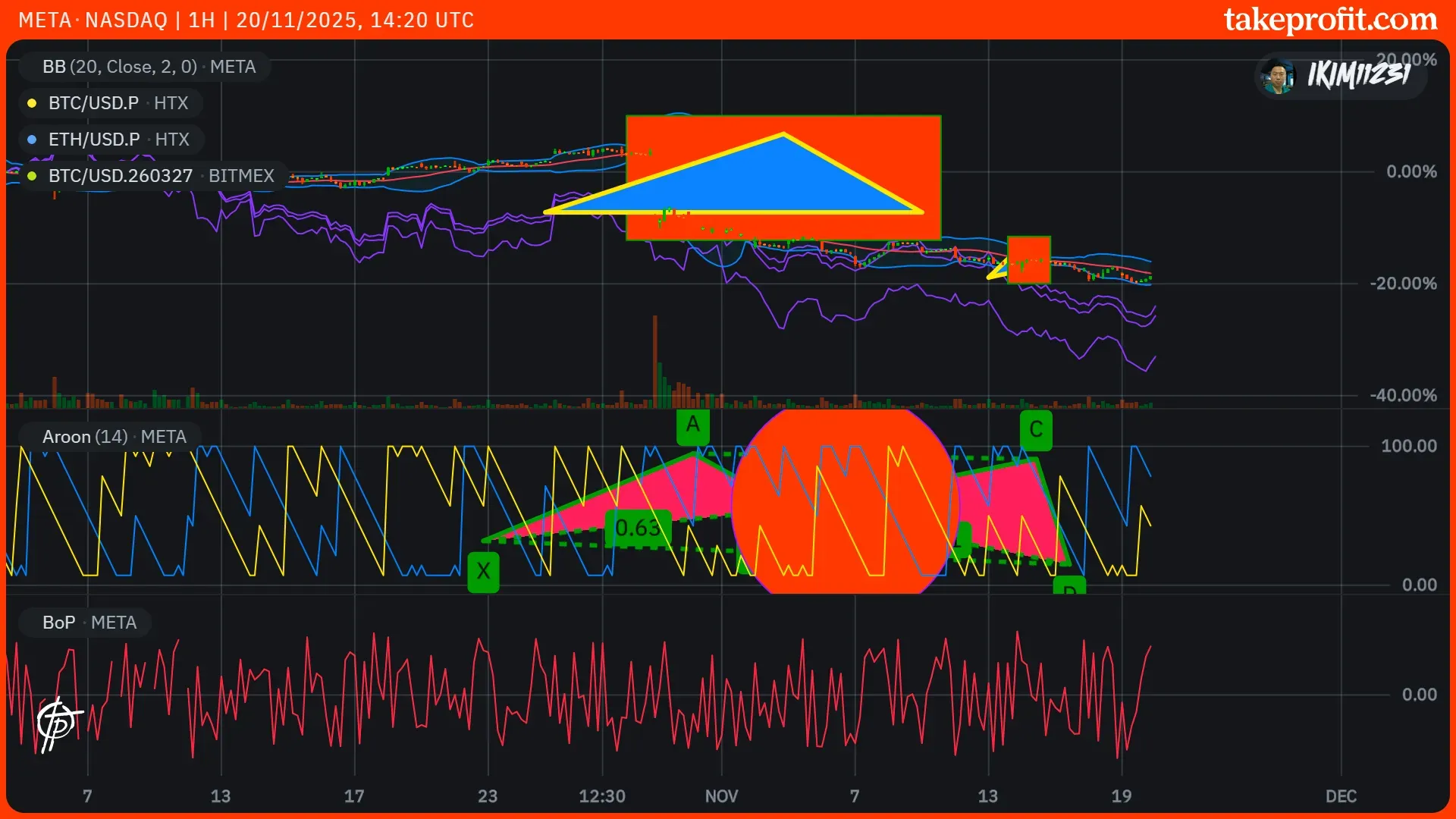Viewport: 1456px width, 819px height.
Task: Open the takeprofit.com link
Action: (x=1330, y=20)
